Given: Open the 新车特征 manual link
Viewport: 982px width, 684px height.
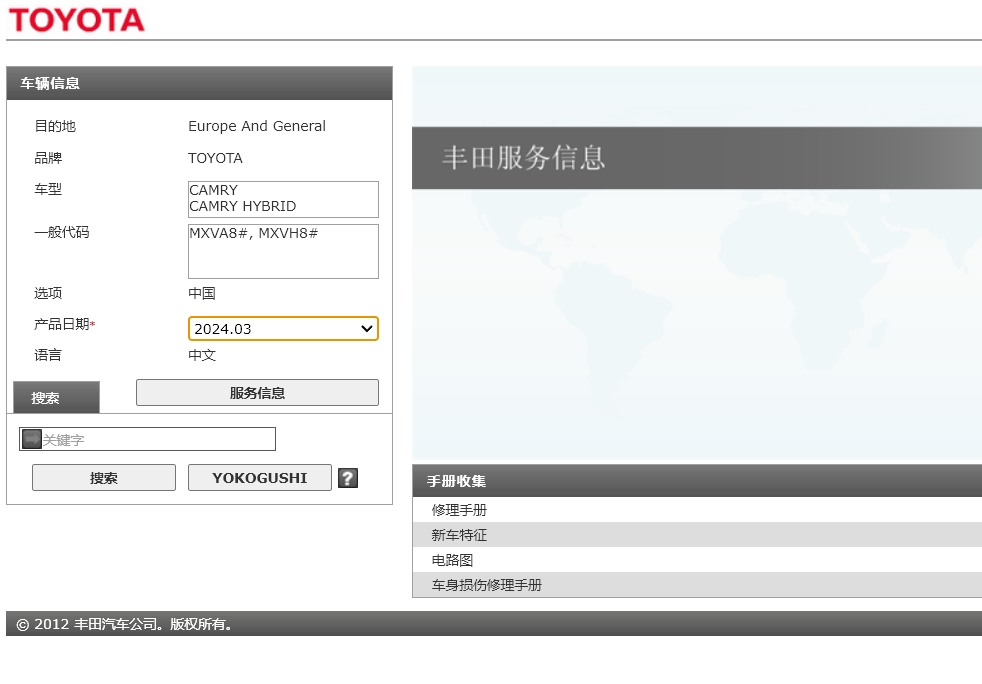Looking at the screenshot, I should 460,535.
